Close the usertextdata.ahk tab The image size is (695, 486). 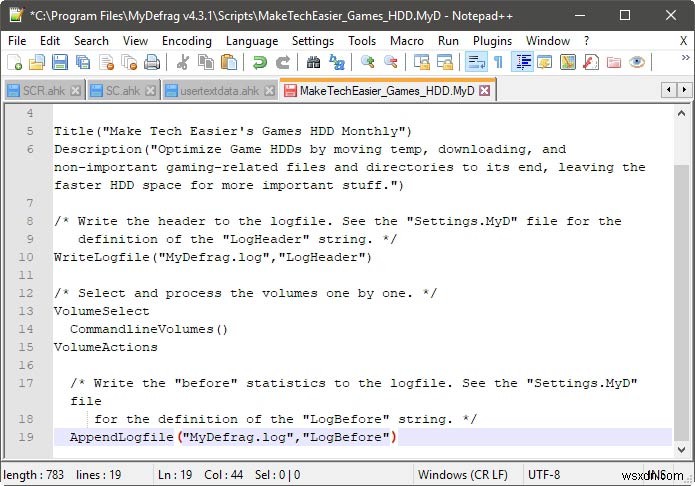tap(269, 90)
